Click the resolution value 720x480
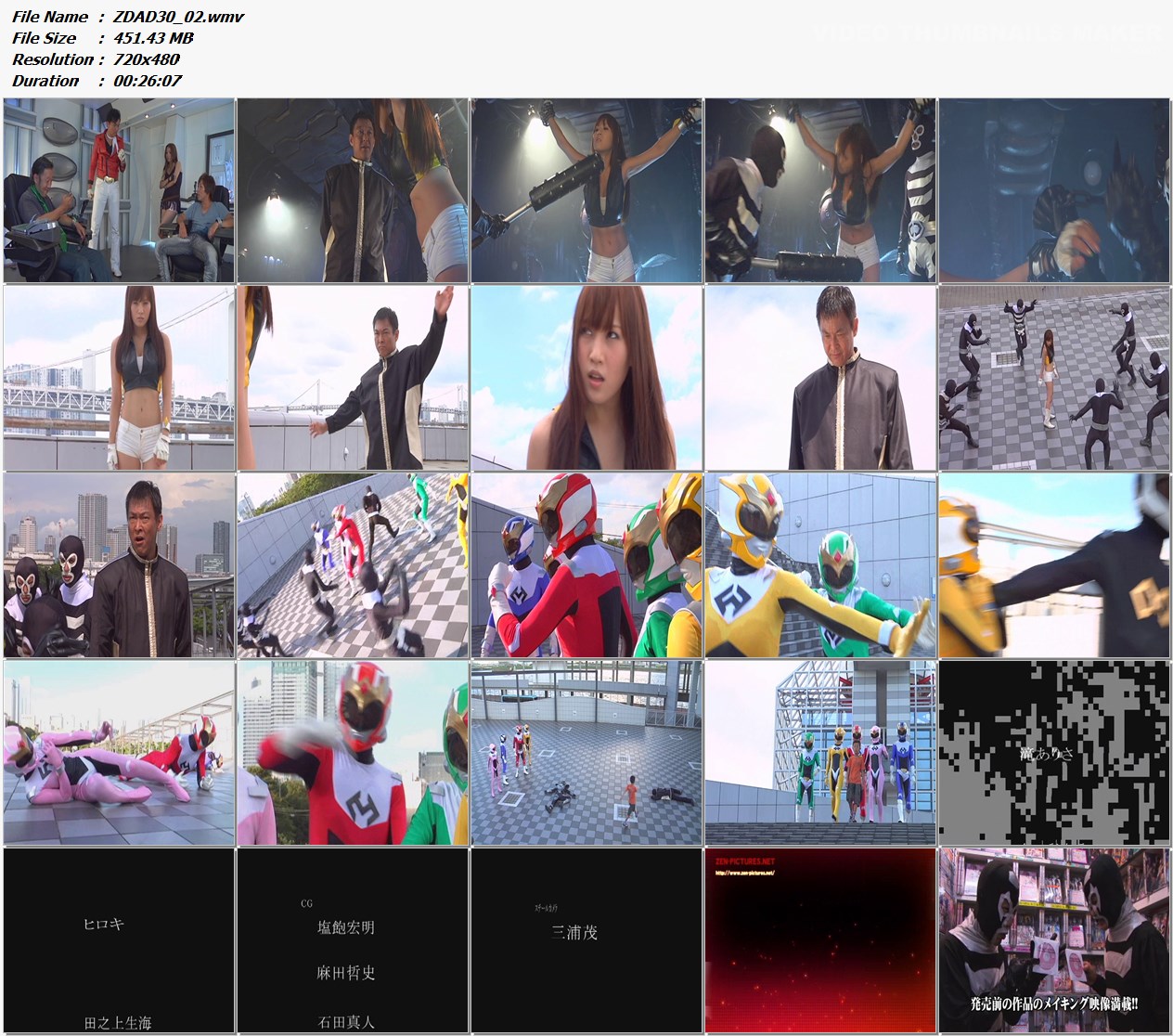This screenshot has width=1173, height=1036. (x=147, y=59)
